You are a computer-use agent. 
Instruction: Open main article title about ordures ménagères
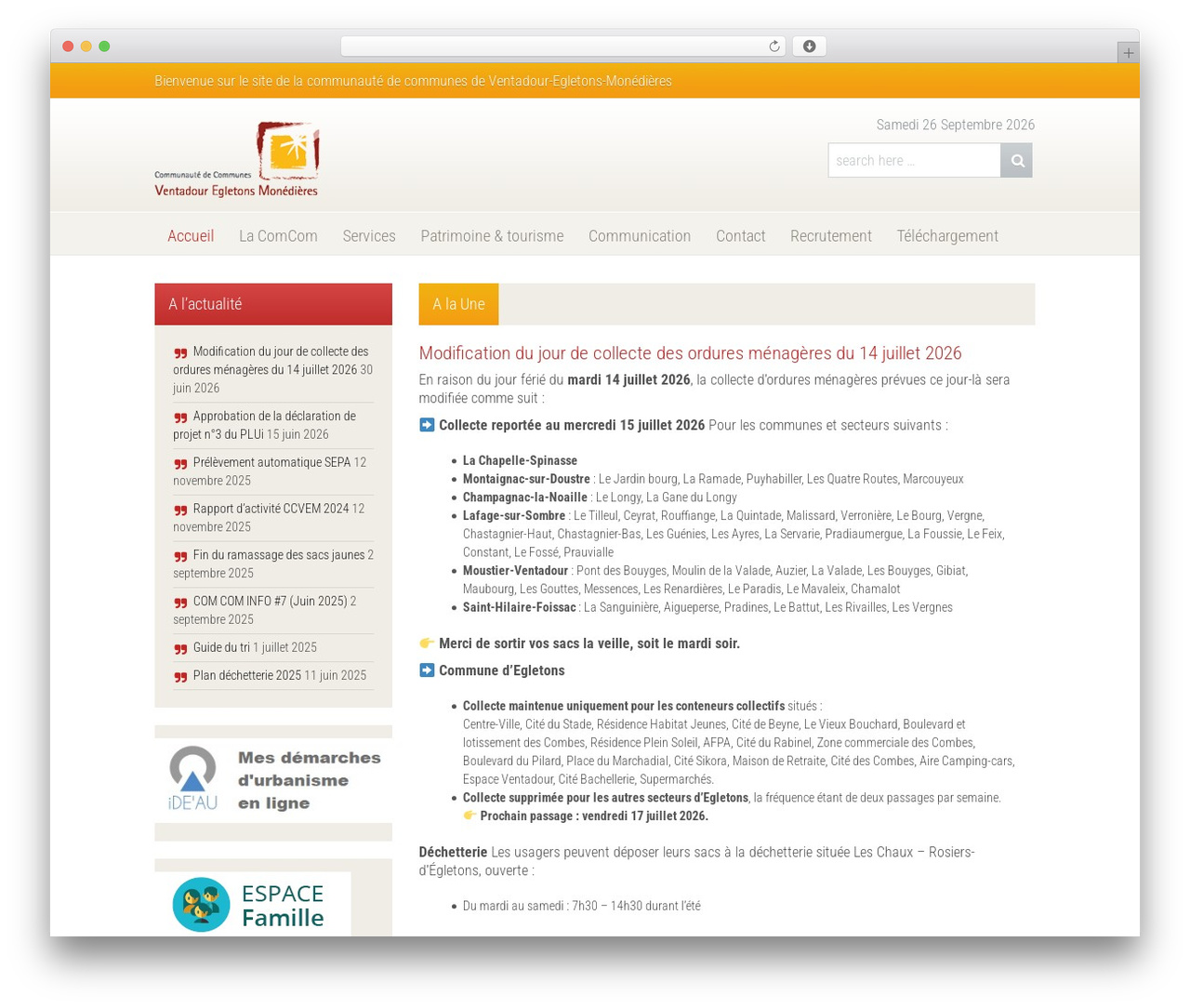[x=690, y=353]
